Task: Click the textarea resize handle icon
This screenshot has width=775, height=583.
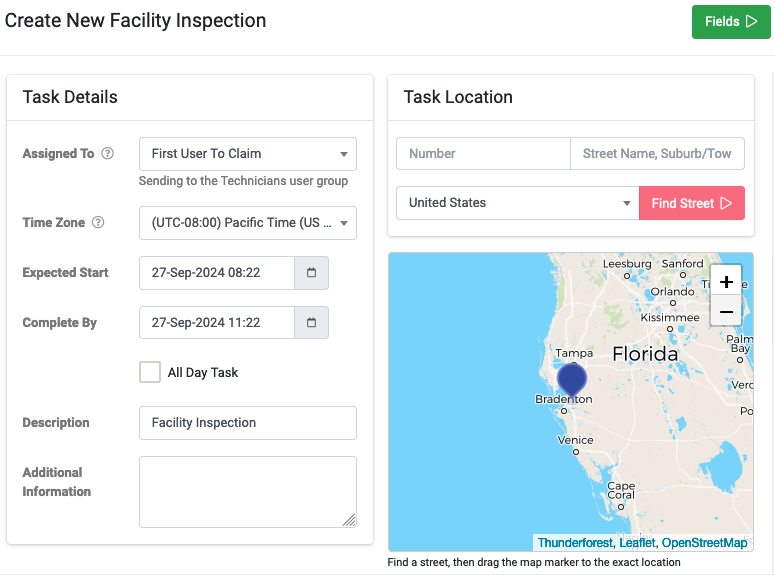Action: pos(349,520)
